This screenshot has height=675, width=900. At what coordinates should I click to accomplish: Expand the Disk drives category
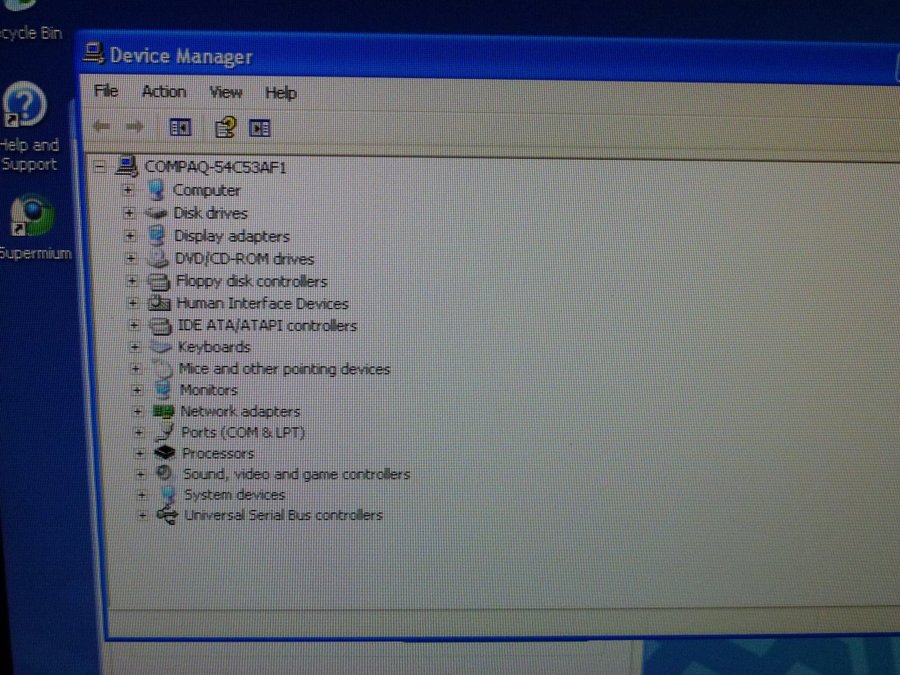(129, 213)
